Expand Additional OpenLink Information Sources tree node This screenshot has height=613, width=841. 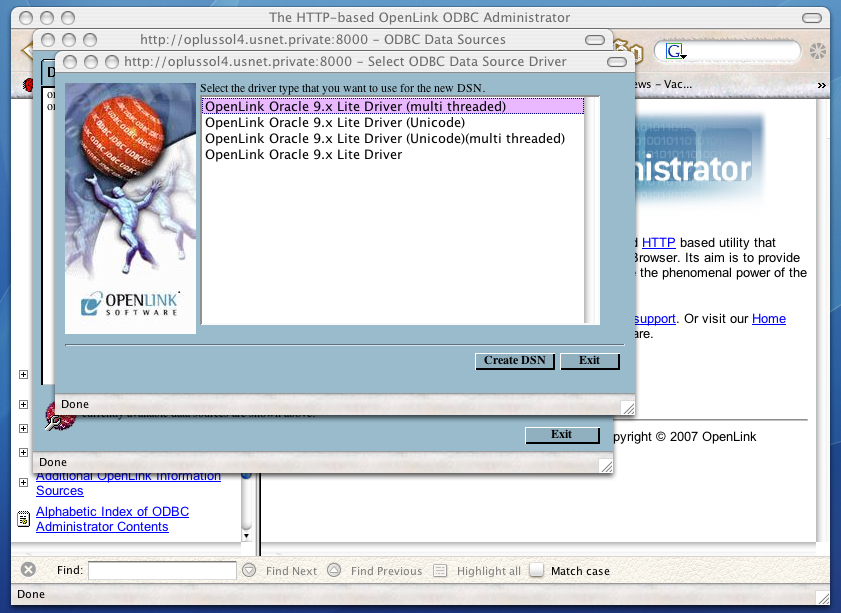(x=23, y=482)
